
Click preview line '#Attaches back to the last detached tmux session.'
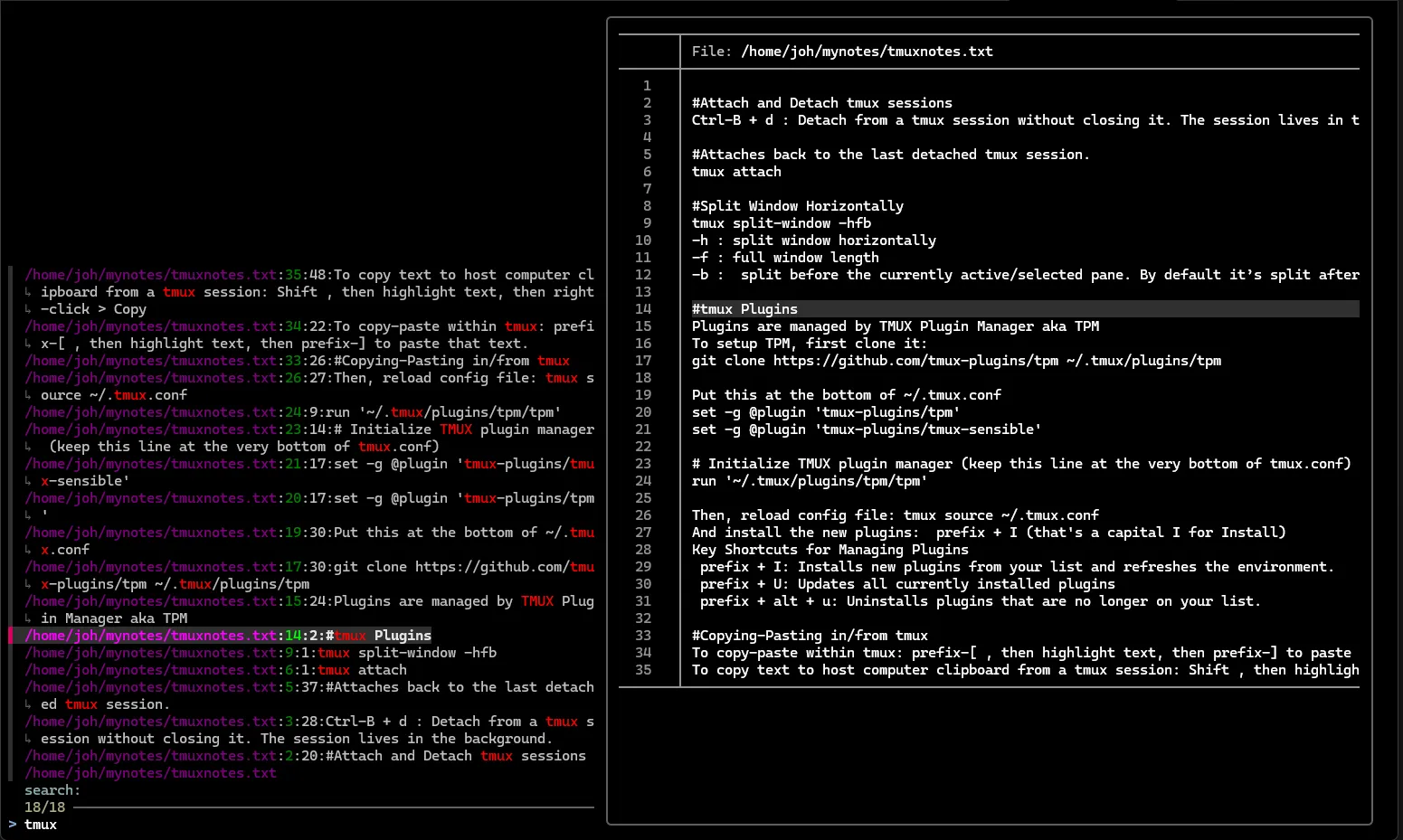coord(890,155)
